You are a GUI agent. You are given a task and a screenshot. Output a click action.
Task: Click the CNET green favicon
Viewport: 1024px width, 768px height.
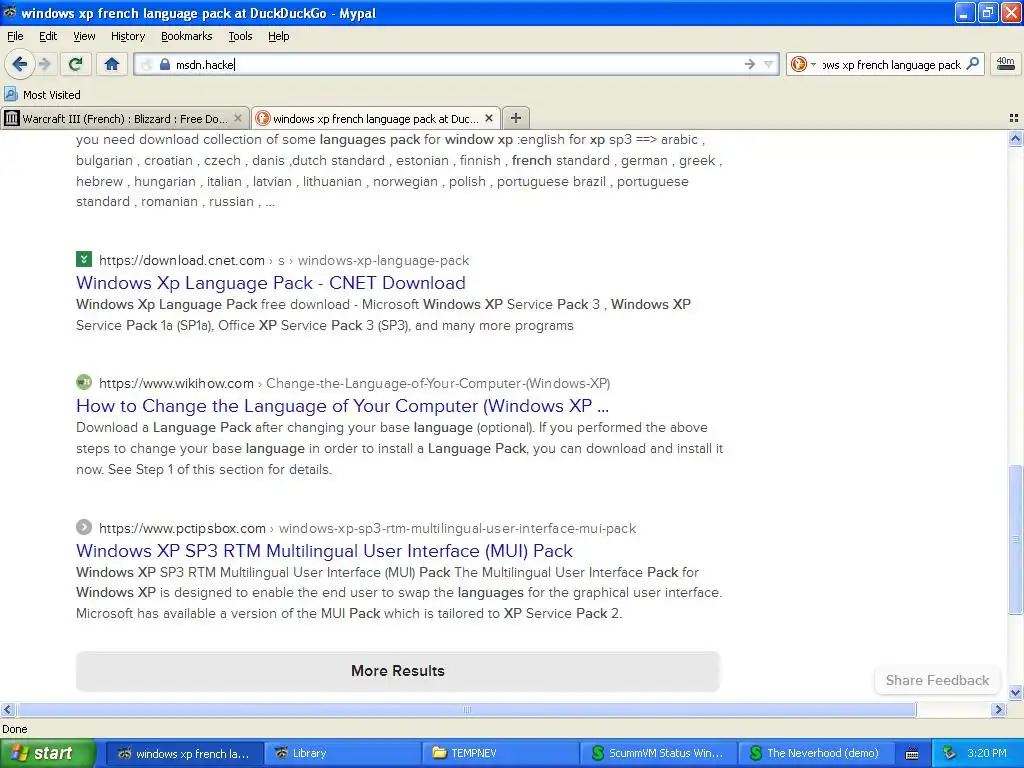click(x=84, y=259)
